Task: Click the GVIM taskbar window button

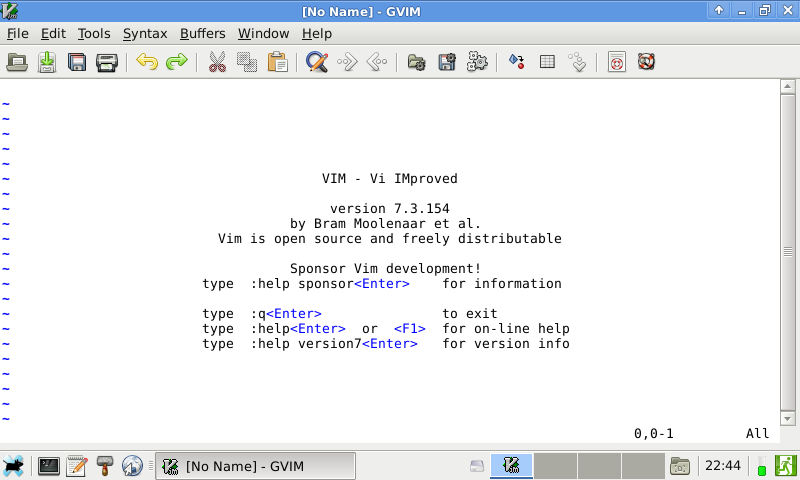Action: (255, 466)
